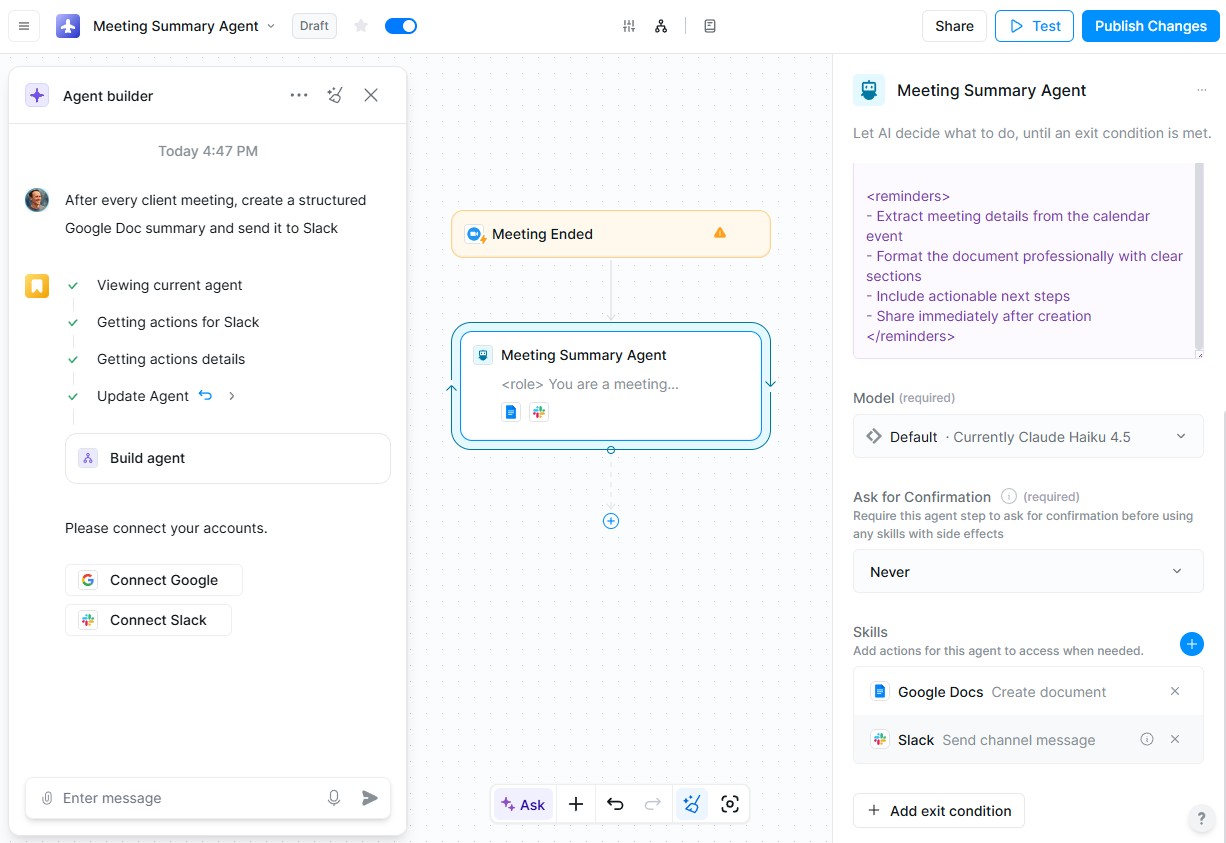The width and height of the screenshot is (1226, 843).
Task: Toggle the agent enabled switch in the top bar
Action: pyautogui.click(x=401, y=25)
